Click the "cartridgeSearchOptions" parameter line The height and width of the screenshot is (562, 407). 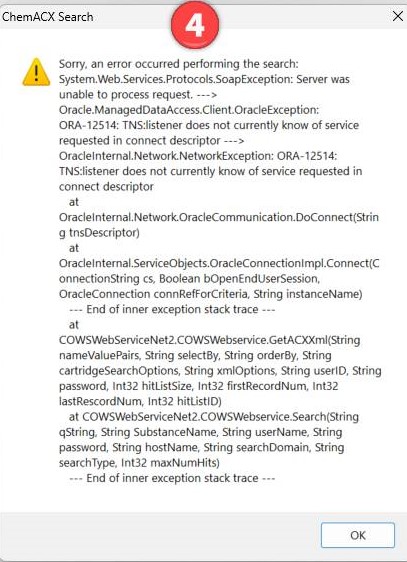(x=220, y=371)
